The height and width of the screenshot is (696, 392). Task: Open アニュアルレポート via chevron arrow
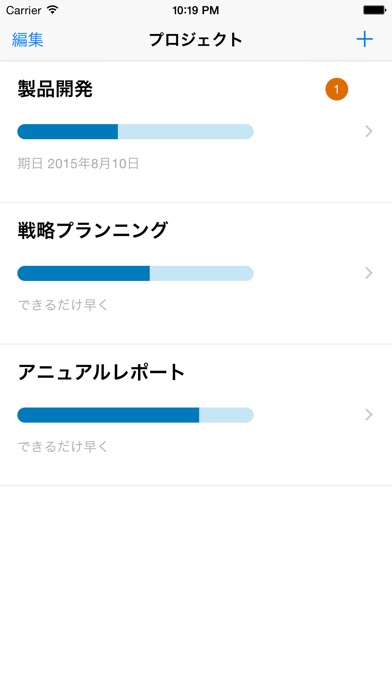point(368,415)
